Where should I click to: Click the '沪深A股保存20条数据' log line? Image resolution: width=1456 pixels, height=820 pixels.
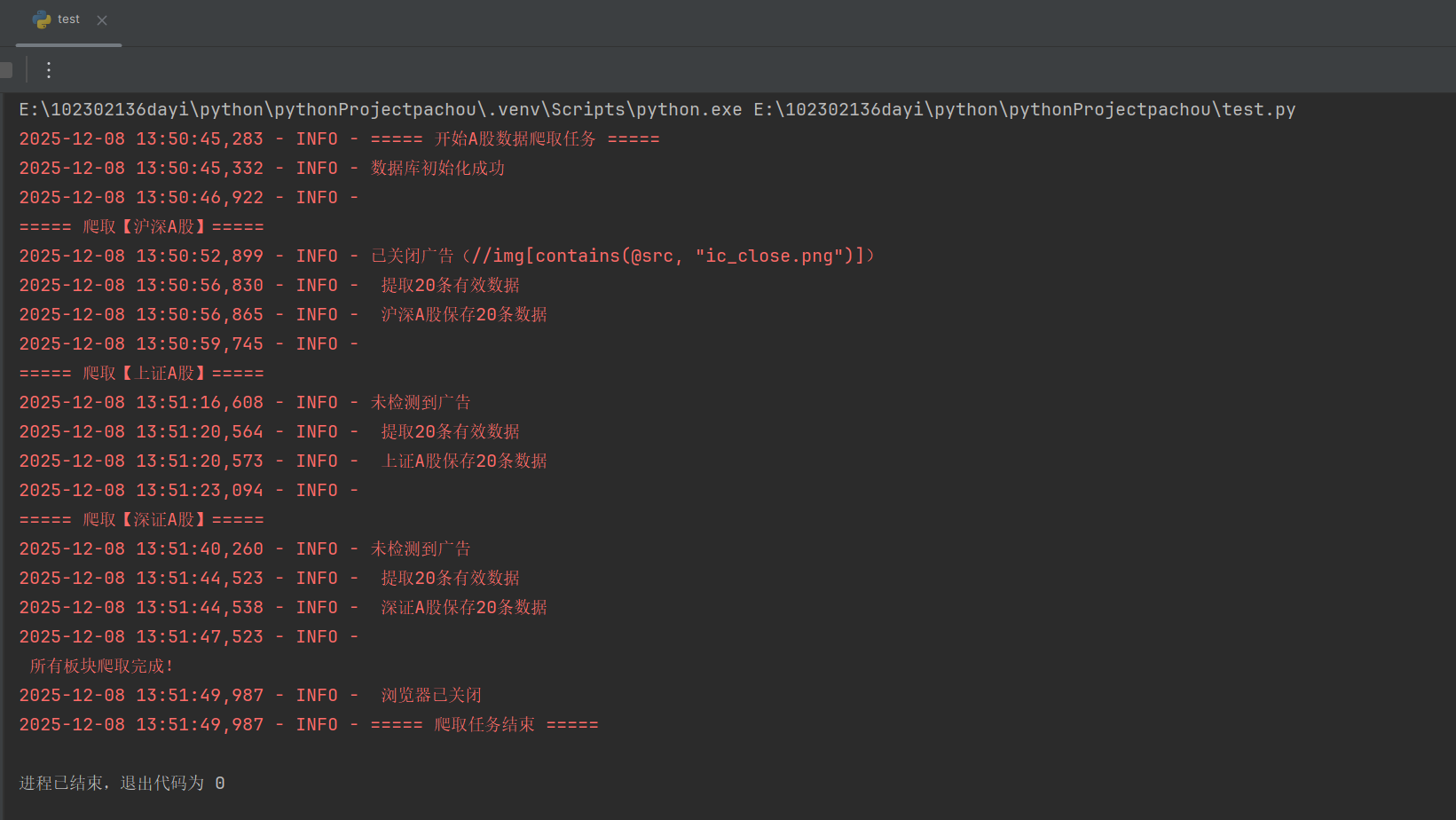tap(283, 314)
